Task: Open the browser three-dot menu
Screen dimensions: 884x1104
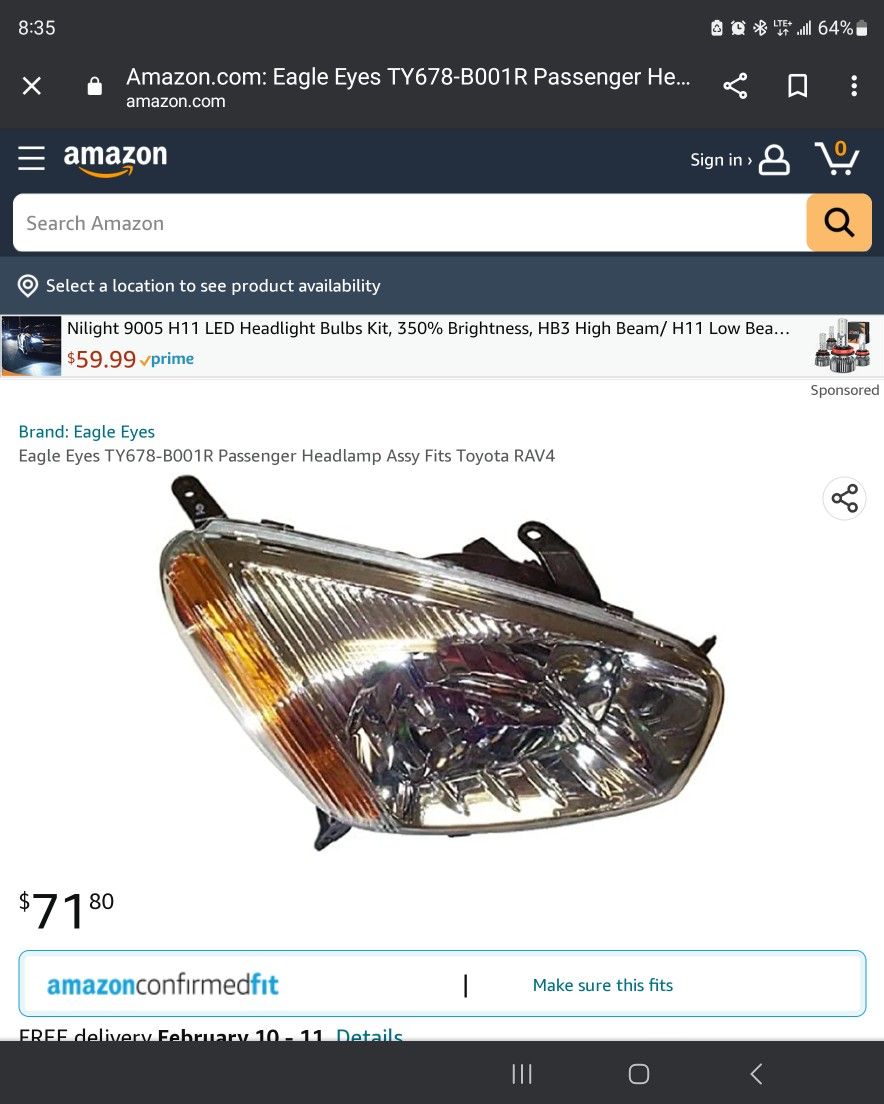Action: coord(854,86)
